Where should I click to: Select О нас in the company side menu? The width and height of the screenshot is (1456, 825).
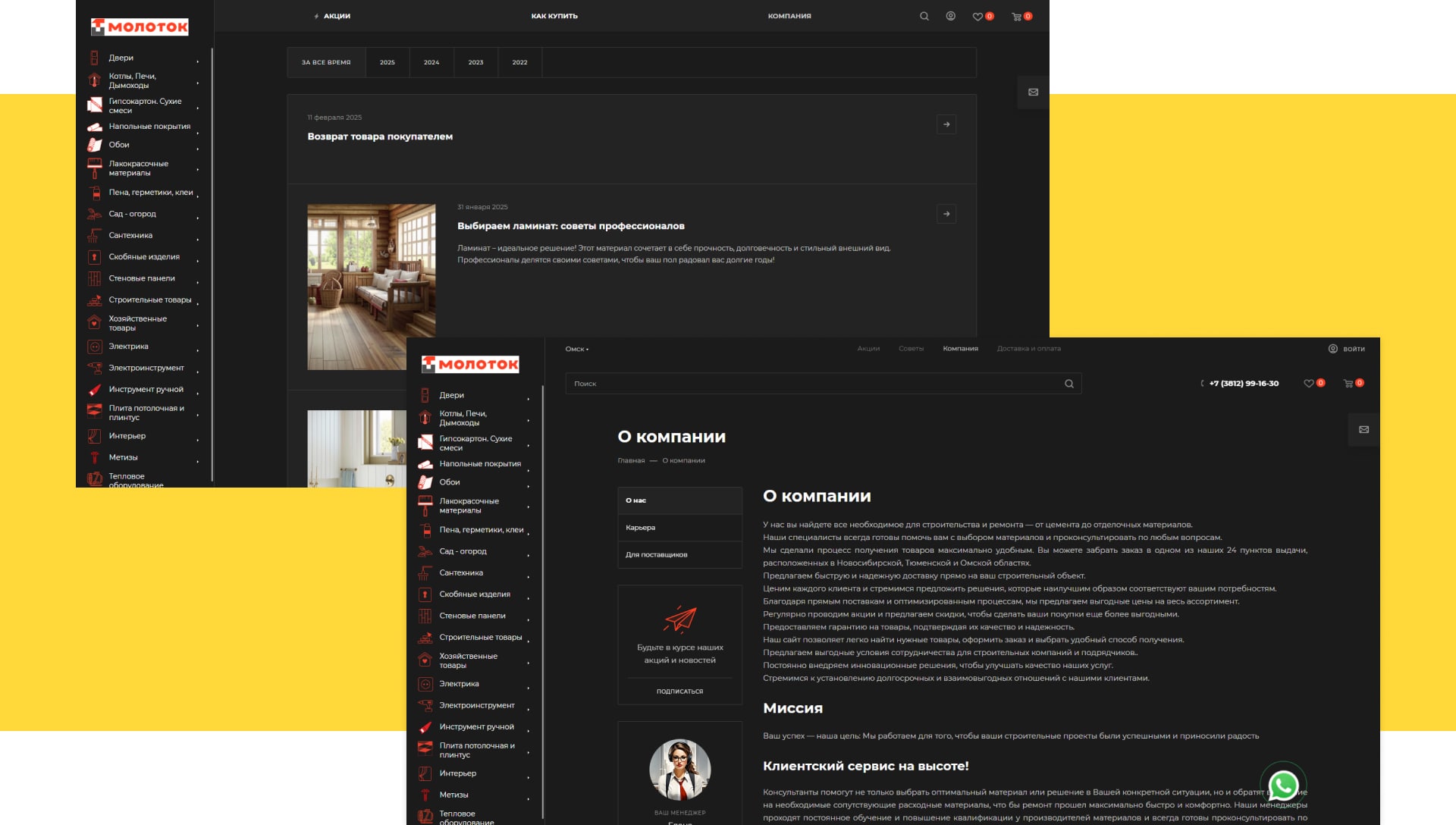tap(679, 500)
